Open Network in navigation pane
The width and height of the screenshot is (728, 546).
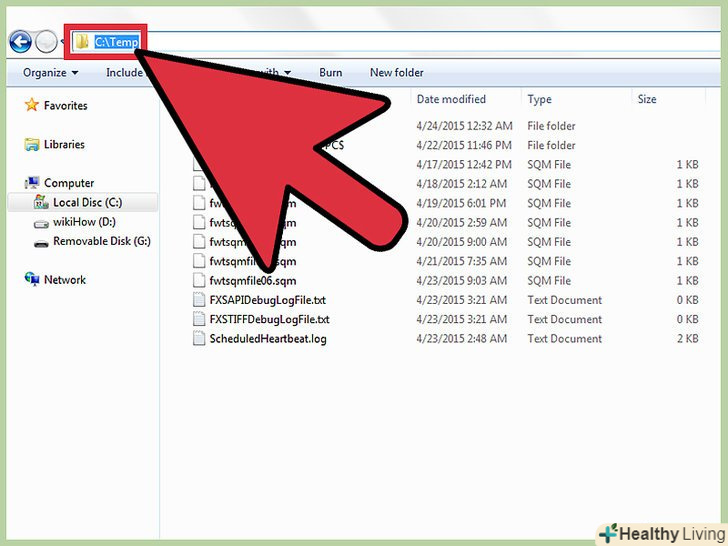pyautogui.click(x=65, y=280)
